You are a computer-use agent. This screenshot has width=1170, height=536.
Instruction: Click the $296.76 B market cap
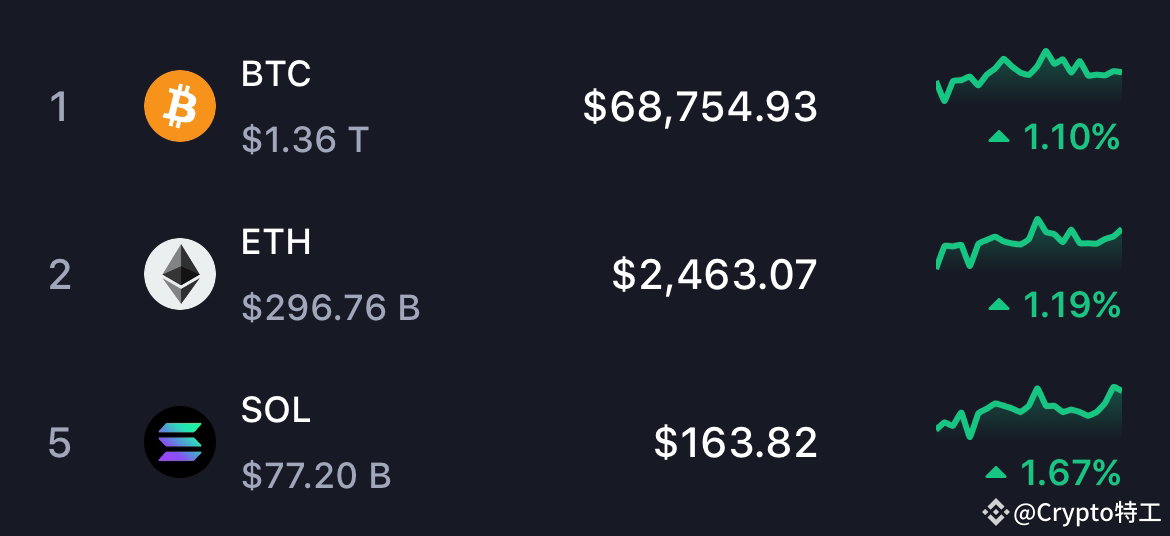pyautogui.click(x=331, y=308)
